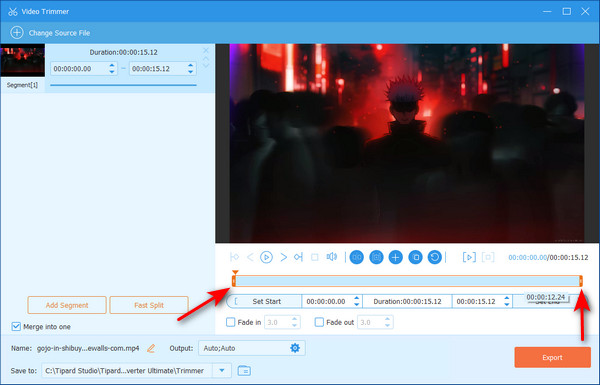600x385 pixels.
Task: Enable the Fade out checkbox
Action: pyautogui.click(x=319, y=322)
